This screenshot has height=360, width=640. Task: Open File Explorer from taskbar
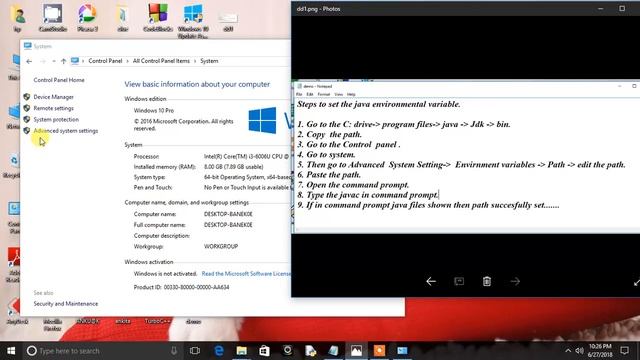pos(242,351)
